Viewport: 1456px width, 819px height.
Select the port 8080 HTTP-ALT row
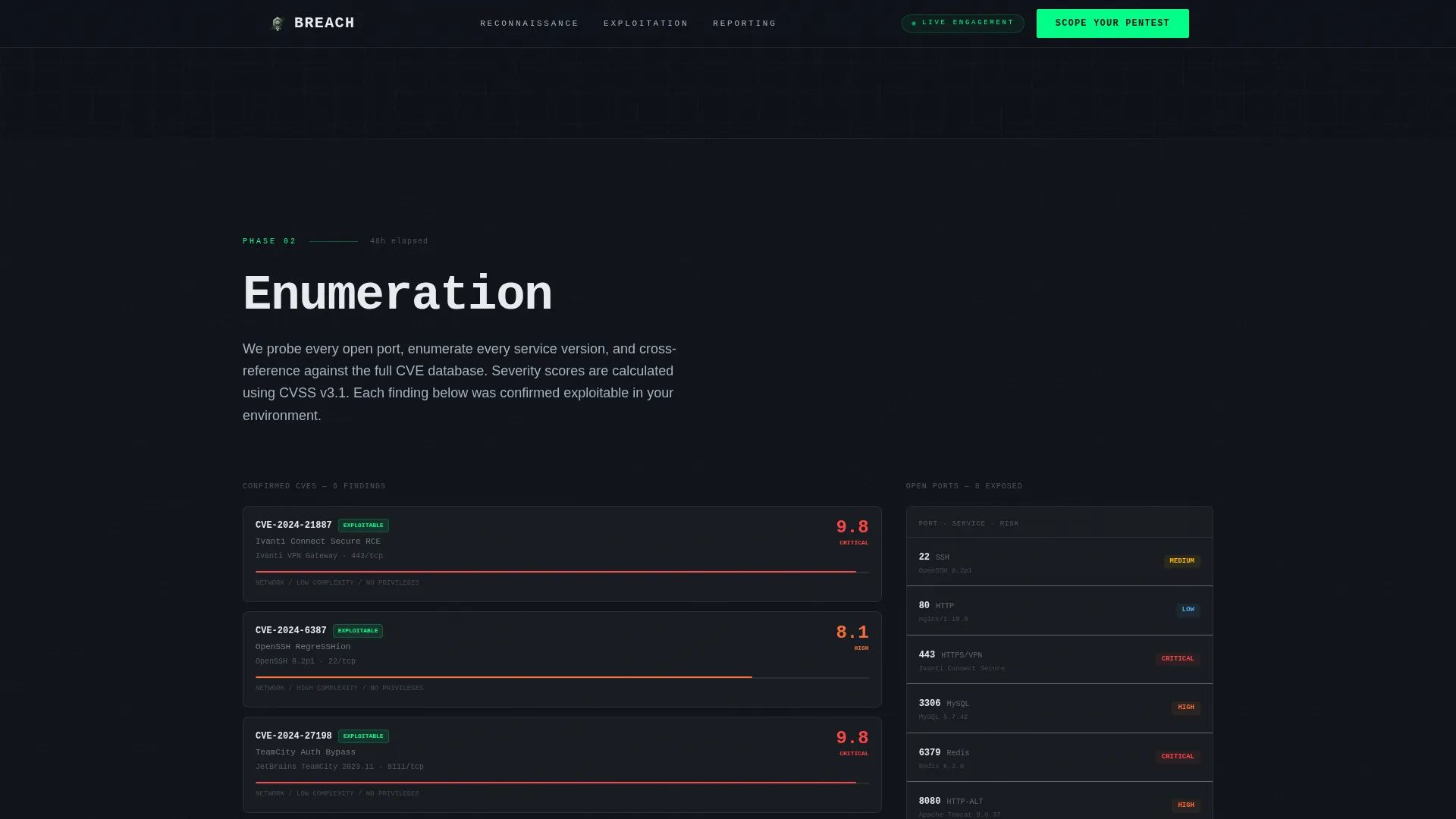[x=1059, y=801]
